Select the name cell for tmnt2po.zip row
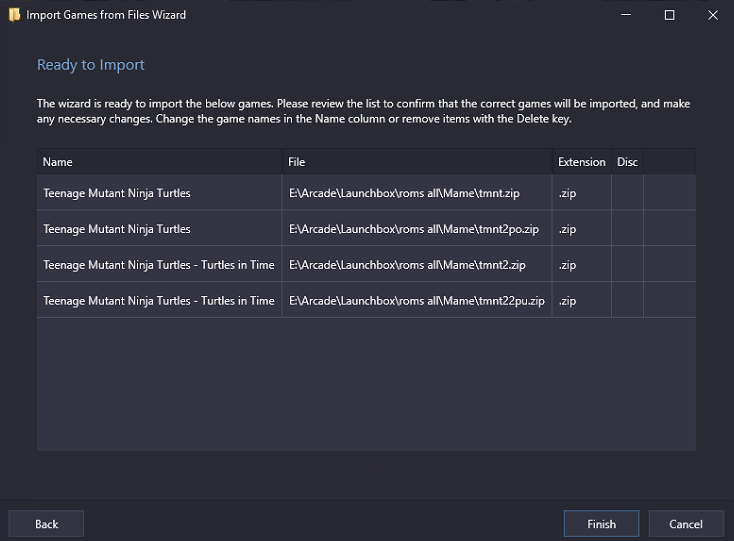 pos(160,229)
